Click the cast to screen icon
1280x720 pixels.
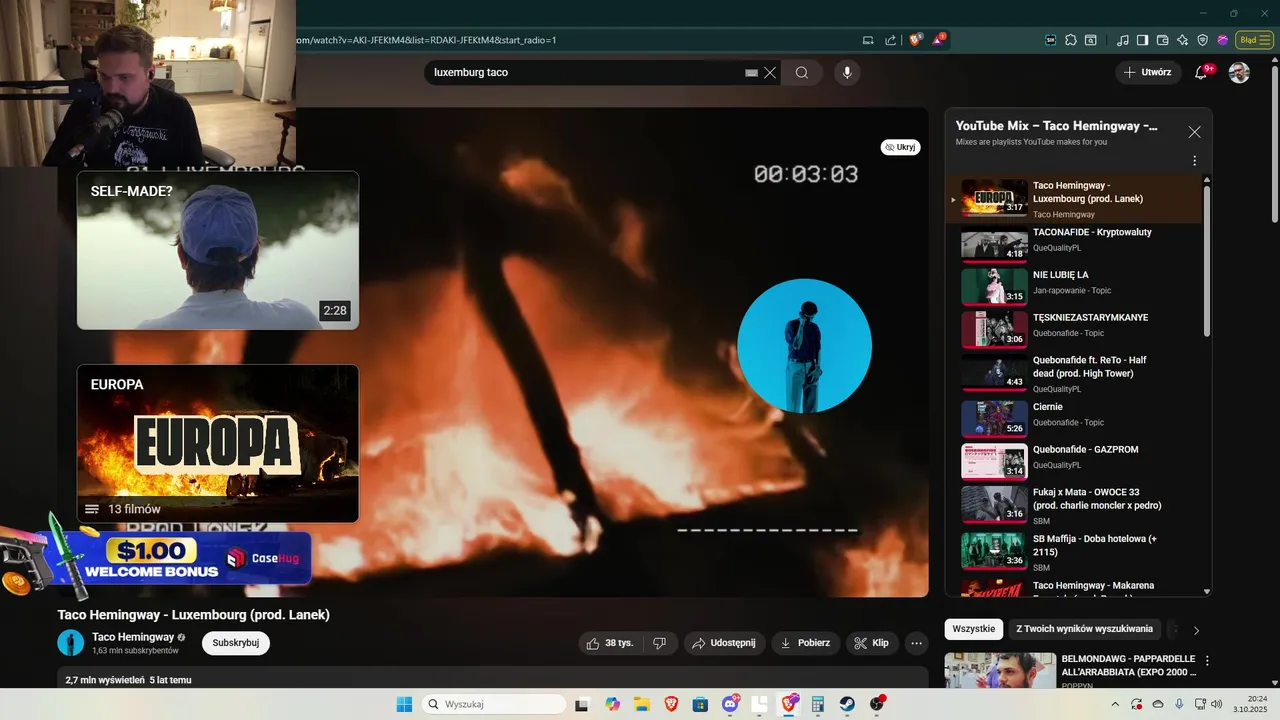click(x=868, y=40)
